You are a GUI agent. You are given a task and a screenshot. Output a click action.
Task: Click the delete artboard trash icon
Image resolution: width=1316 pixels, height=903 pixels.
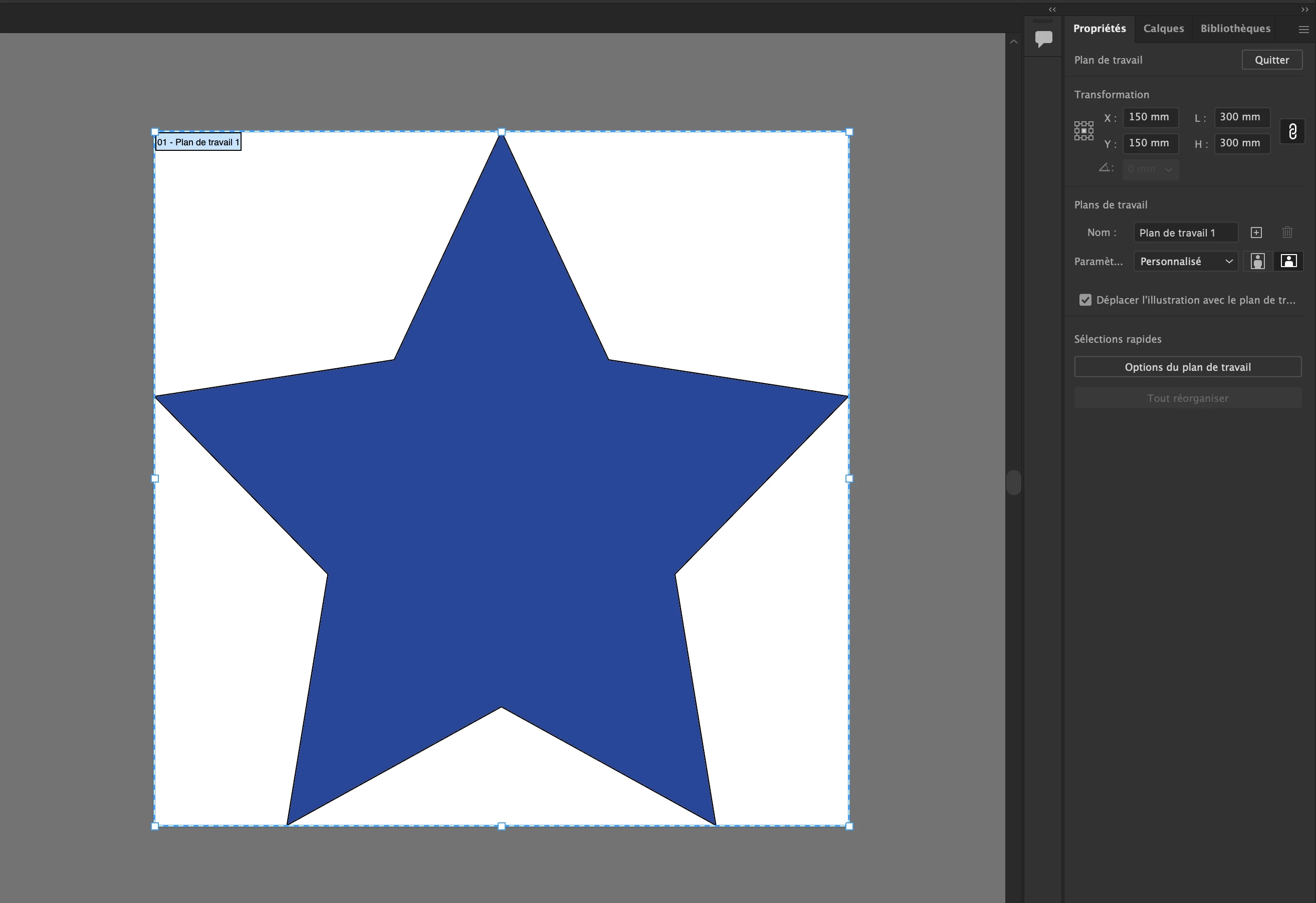(x=1287, y=233)
